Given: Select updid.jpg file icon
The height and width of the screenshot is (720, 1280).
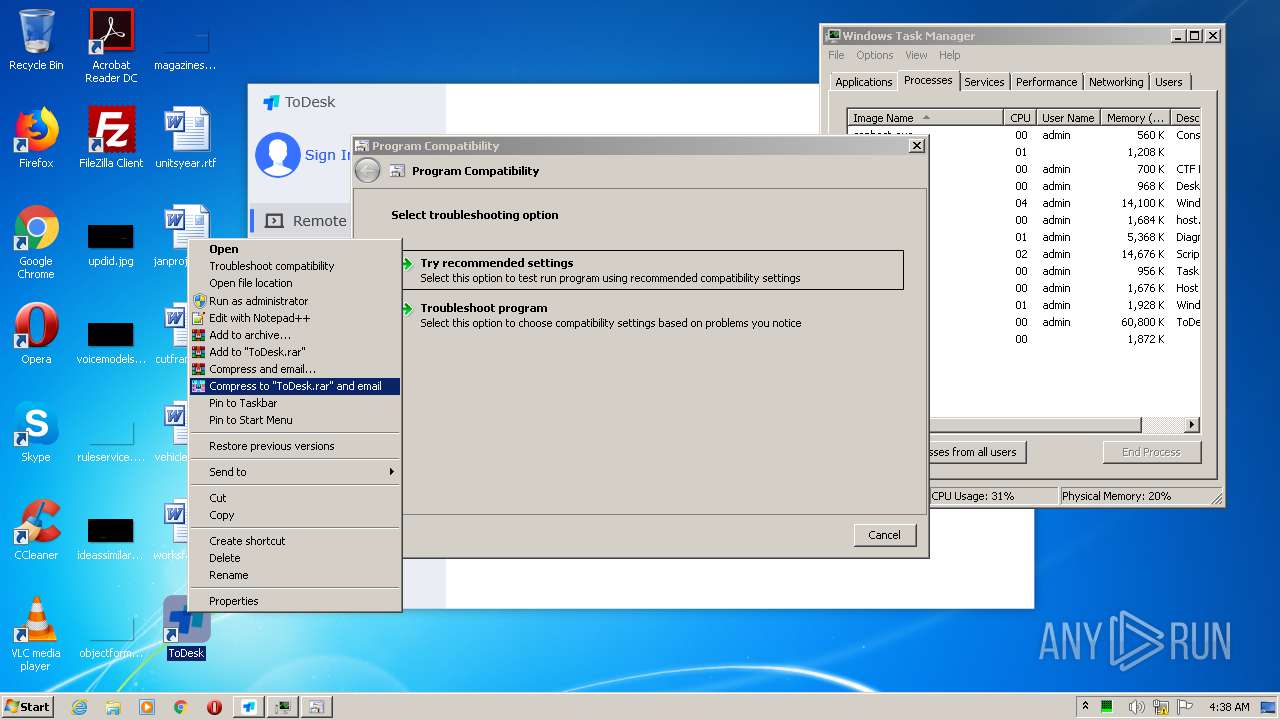Looking at the screenshot, I should pos(111,244).
